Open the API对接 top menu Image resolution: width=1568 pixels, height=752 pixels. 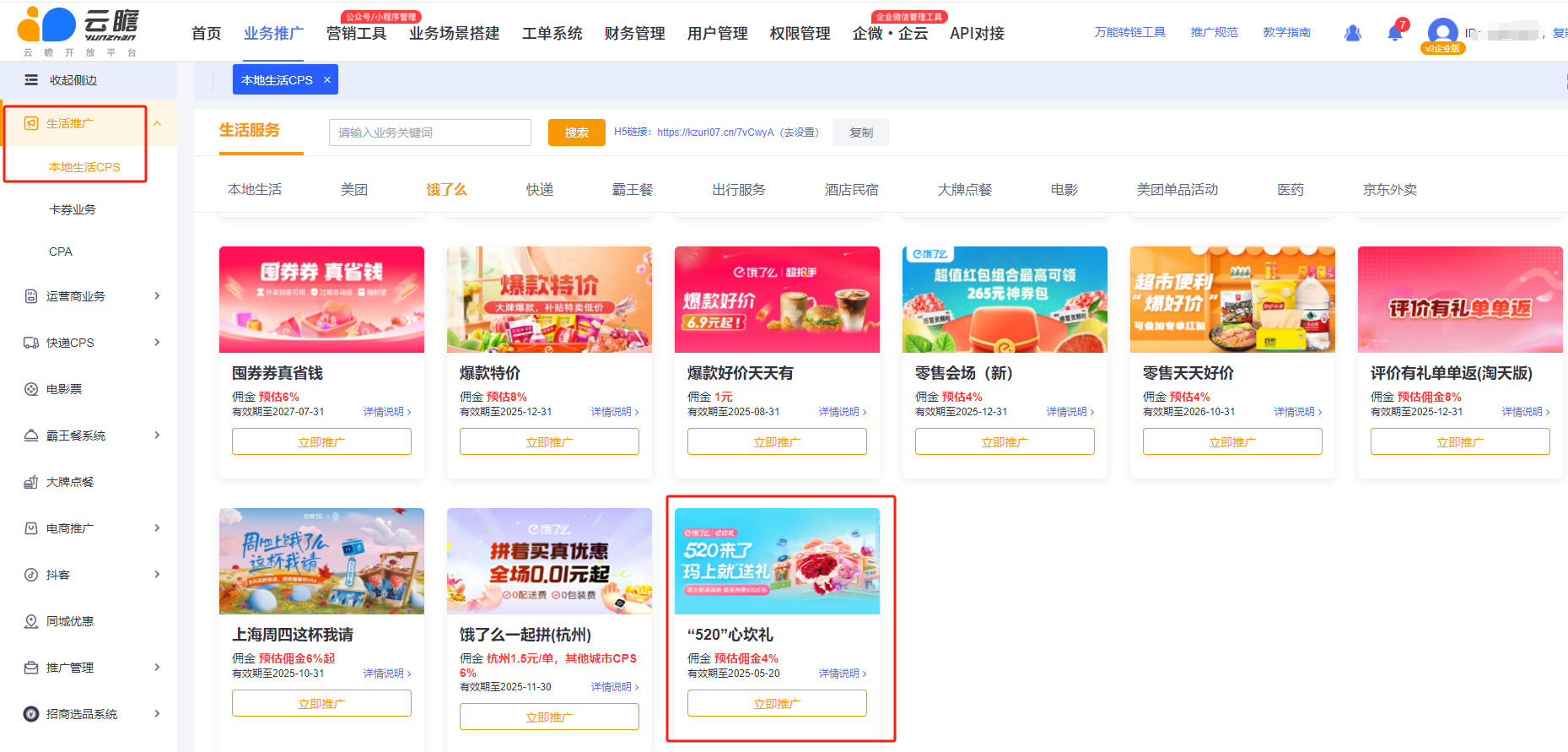pos(977,34)
